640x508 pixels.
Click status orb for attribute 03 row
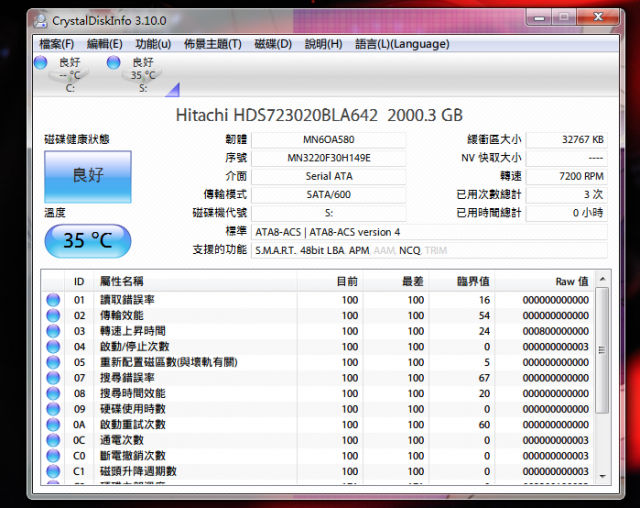[x=53, y=331]
